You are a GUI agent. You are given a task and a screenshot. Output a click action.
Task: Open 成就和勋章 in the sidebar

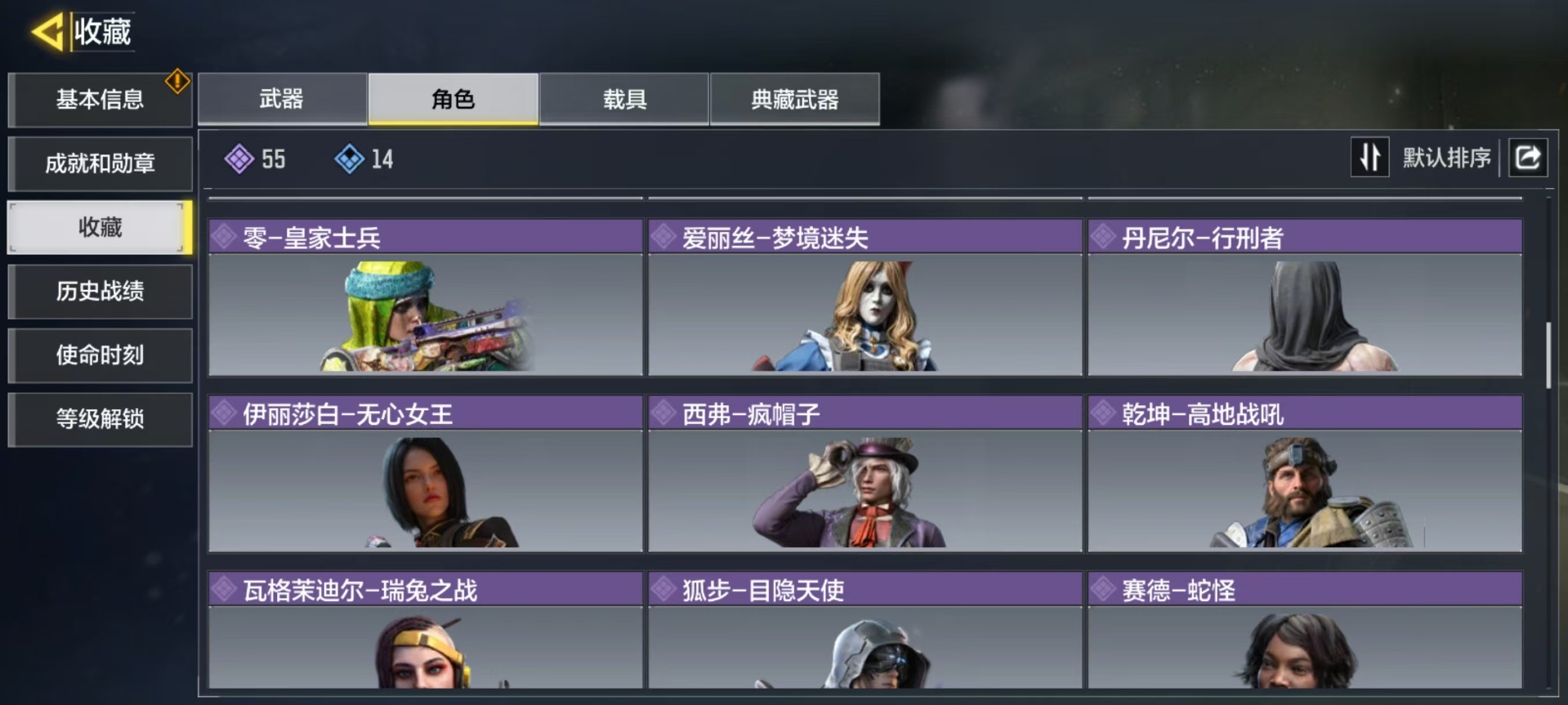(100, 163)
